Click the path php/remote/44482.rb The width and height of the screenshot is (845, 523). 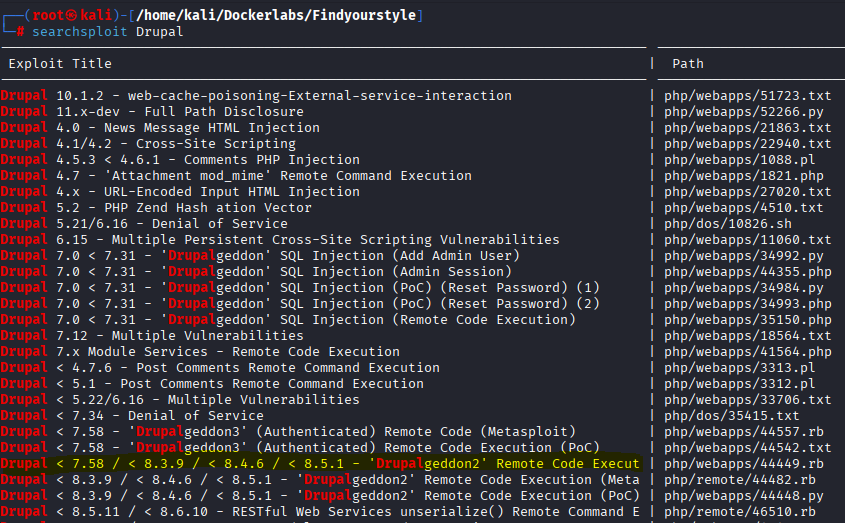coord(739,480)
